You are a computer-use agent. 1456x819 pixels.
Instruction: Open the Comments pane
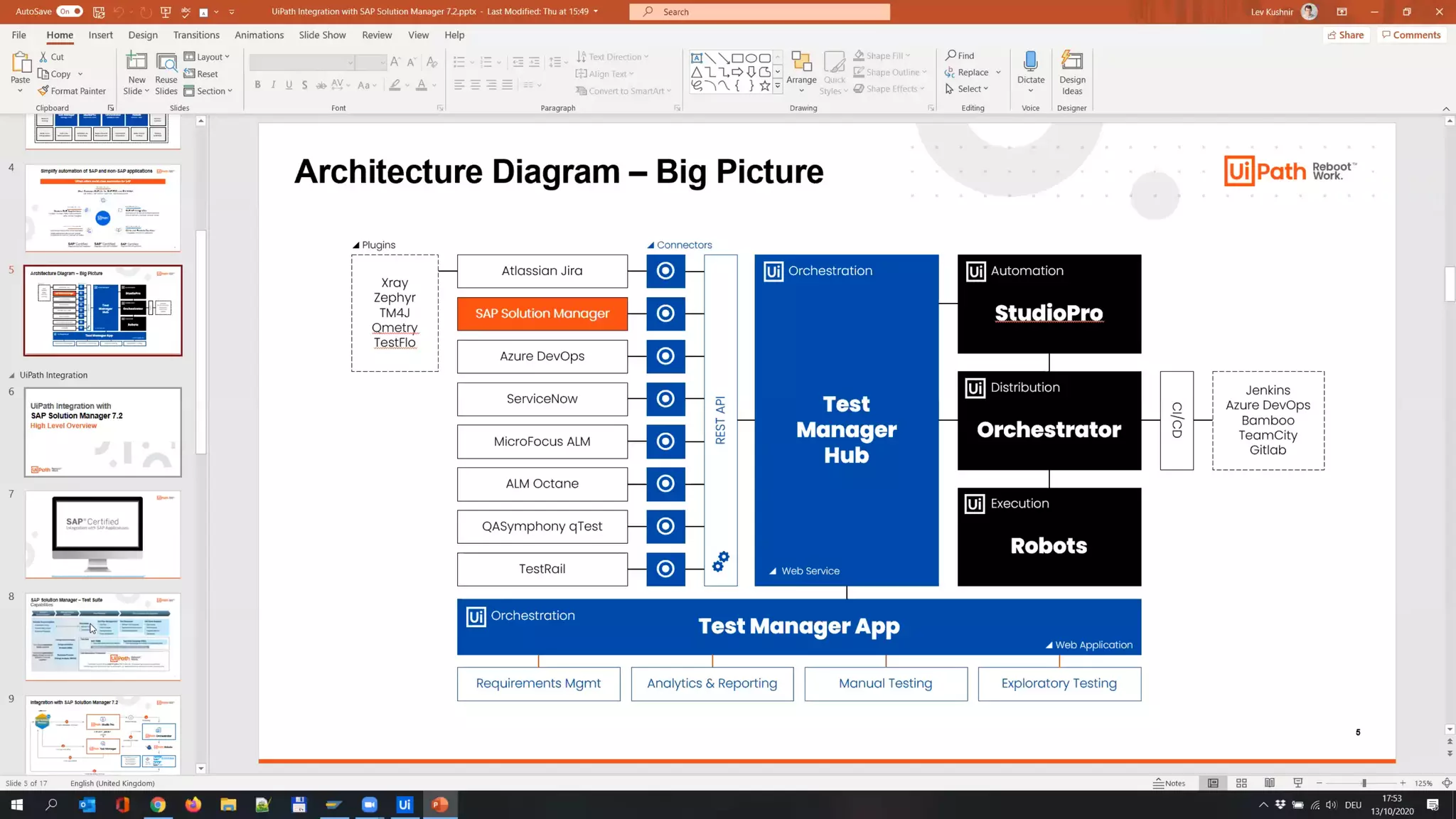click(x=1411, y=35)
